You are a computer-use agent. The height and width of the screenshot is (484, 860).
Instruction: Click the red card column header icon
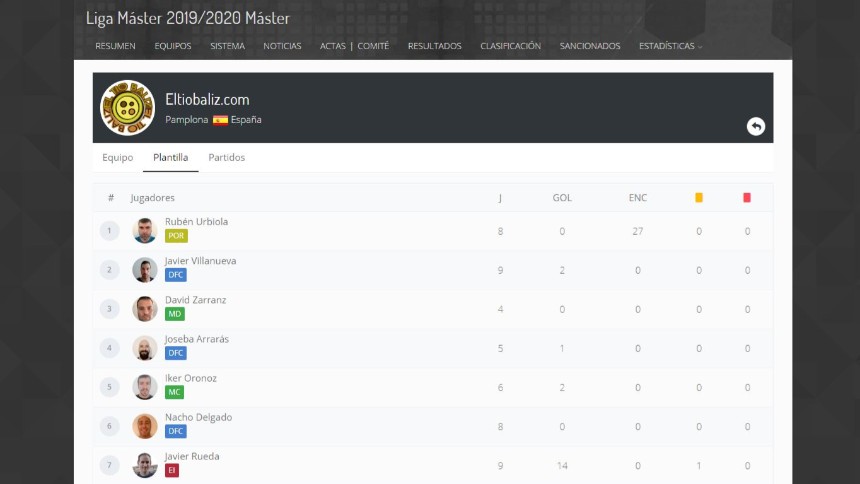click(747, 198)
